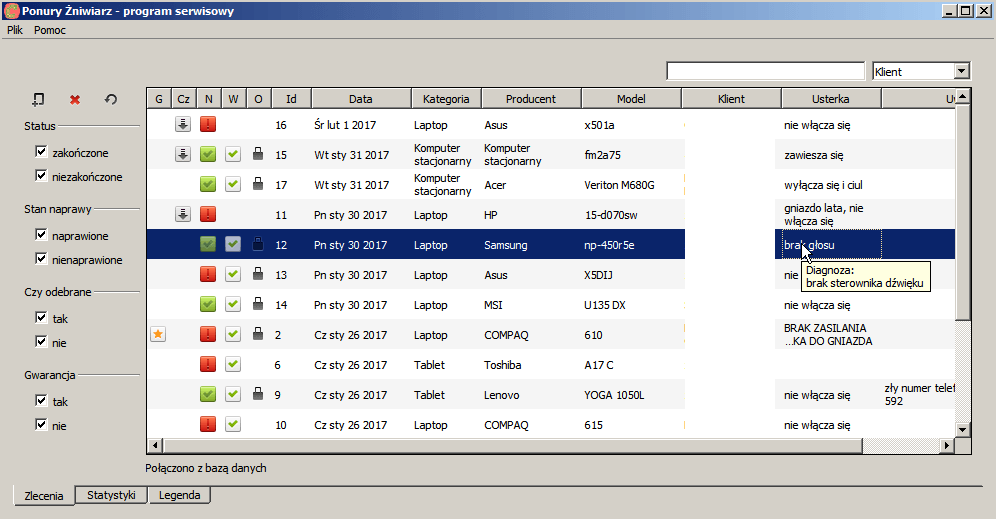Switch to the Zlecenia tab

point(44,495)
